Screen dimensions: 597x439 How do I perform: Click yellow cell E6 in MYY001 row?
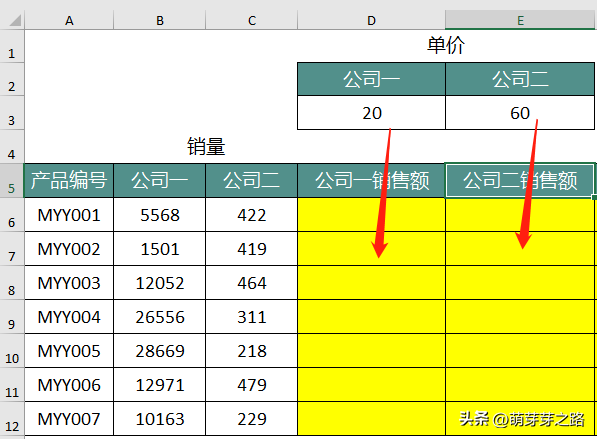click(520, 215)
